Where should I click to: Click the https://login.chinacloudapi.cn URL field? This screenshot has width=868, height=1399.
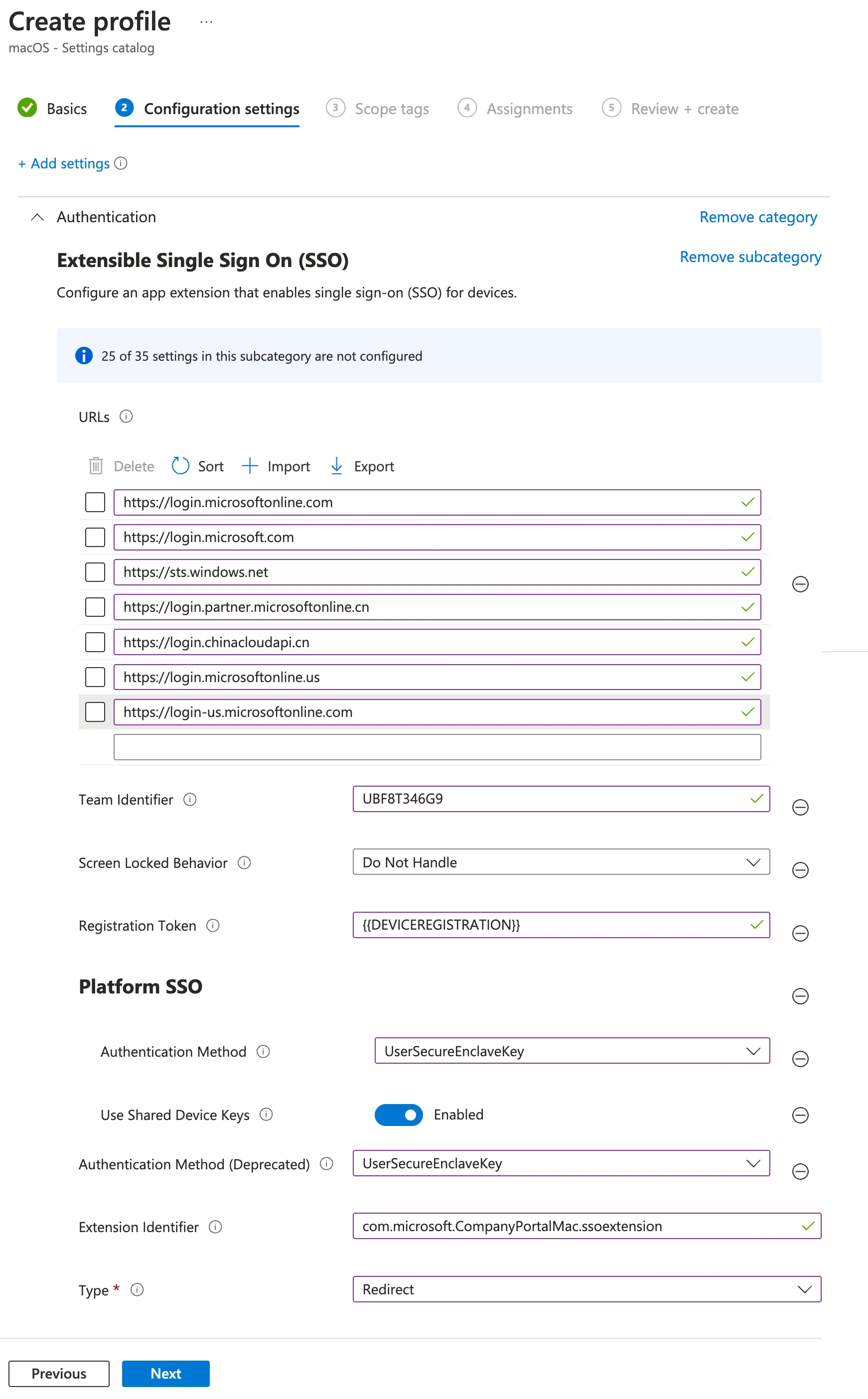[x=437, y=642]
